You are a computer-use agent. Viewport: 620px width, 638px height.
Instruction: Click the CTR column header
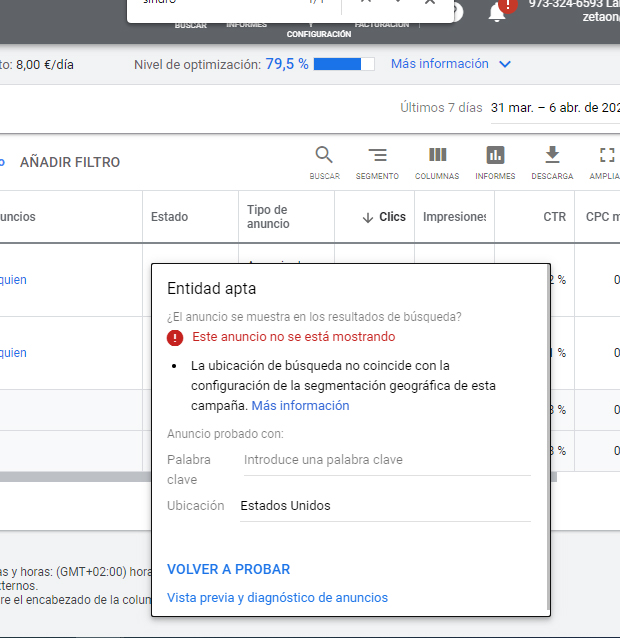[x=554, y=217]
